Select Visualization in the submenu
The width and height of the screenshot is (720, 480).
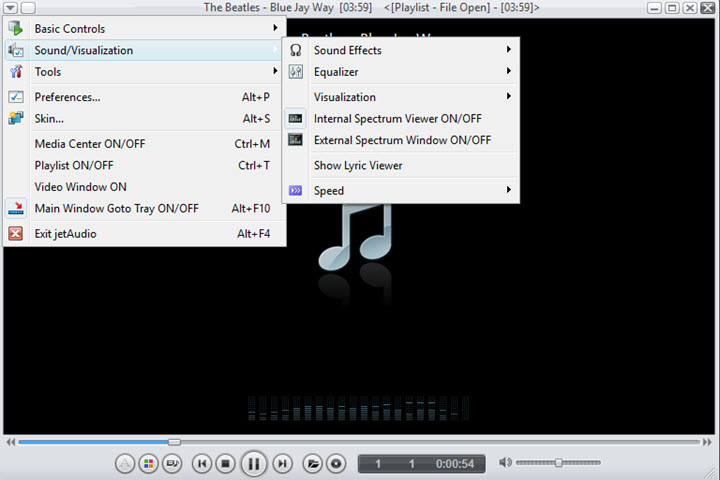401,97
